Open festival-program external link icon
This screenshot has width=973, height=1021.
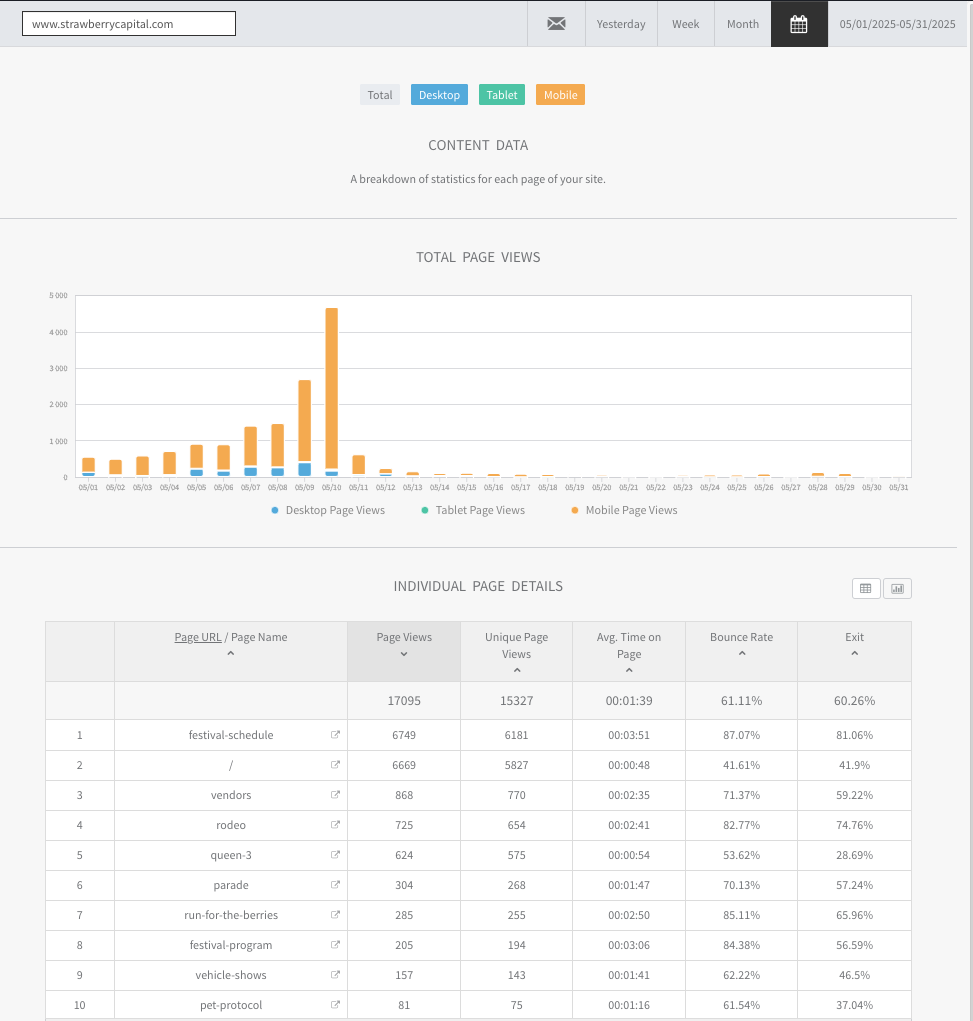tap(335, 944)
